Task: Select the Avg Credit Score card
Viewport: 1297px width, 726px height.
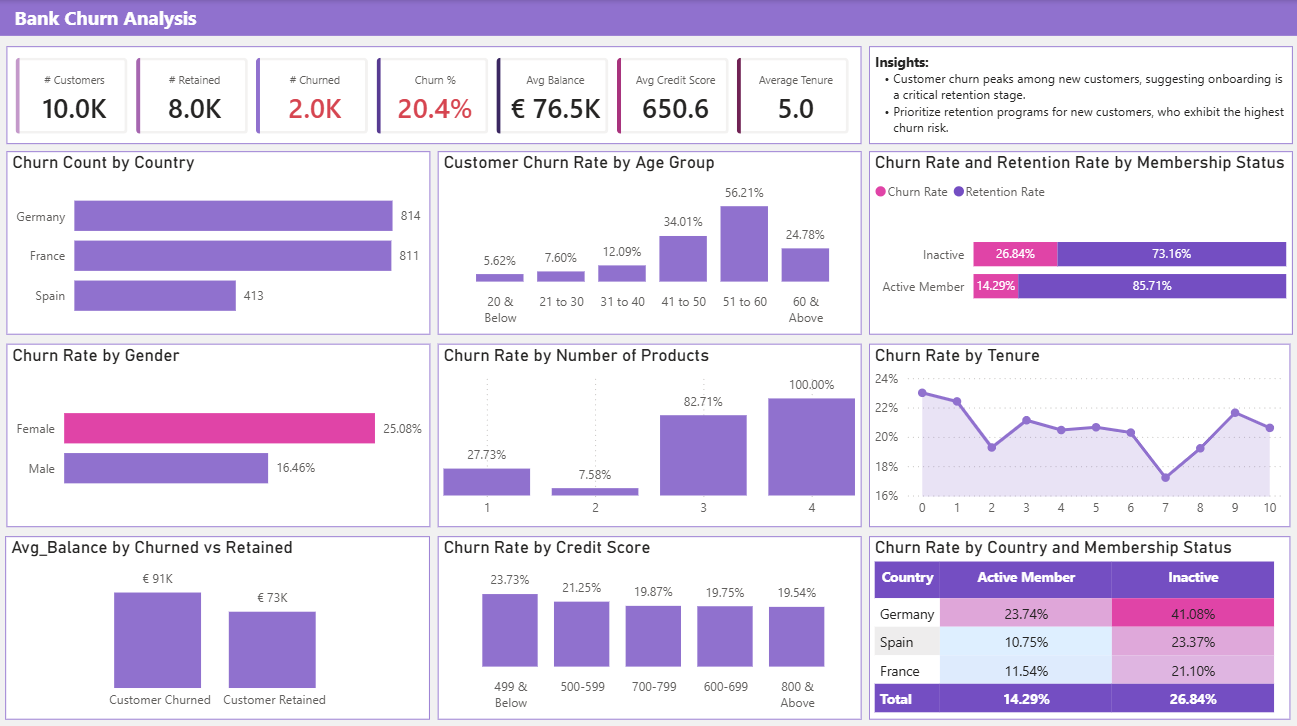Action: tap(673, 96)
